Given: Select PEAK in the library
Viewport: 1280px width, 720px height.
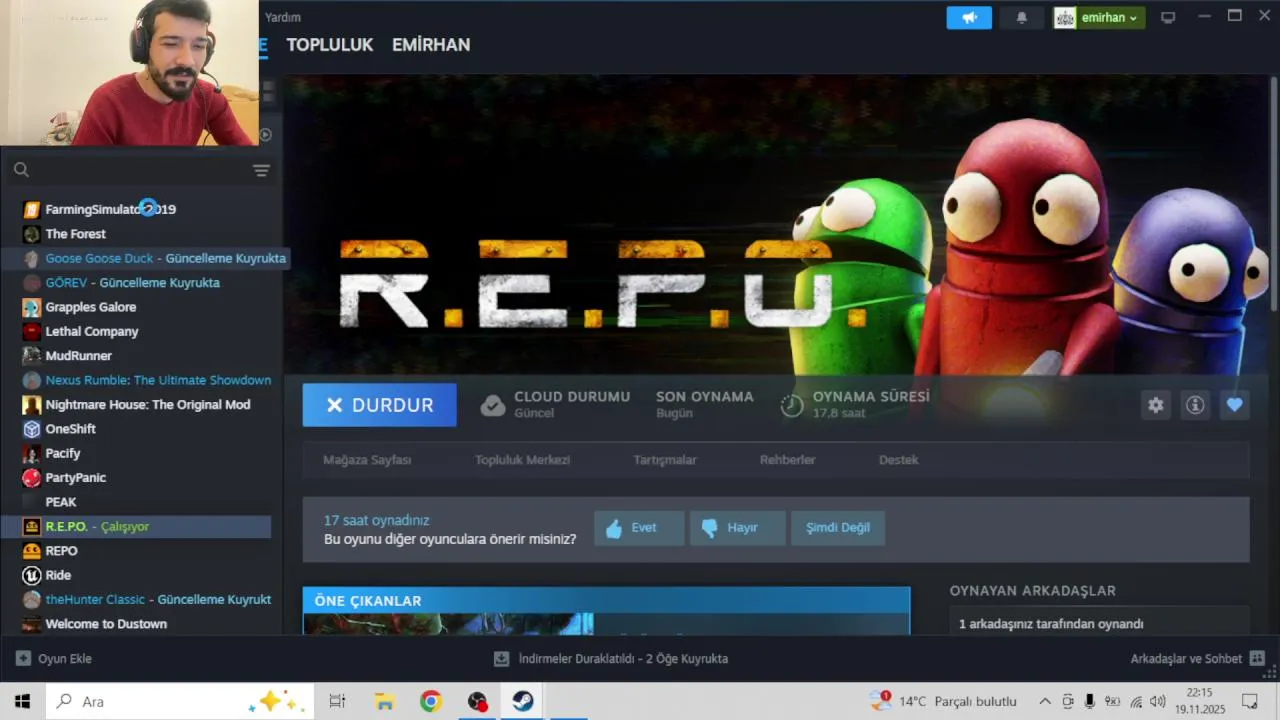Looking at the screenshot, I should tap(60, 502).
